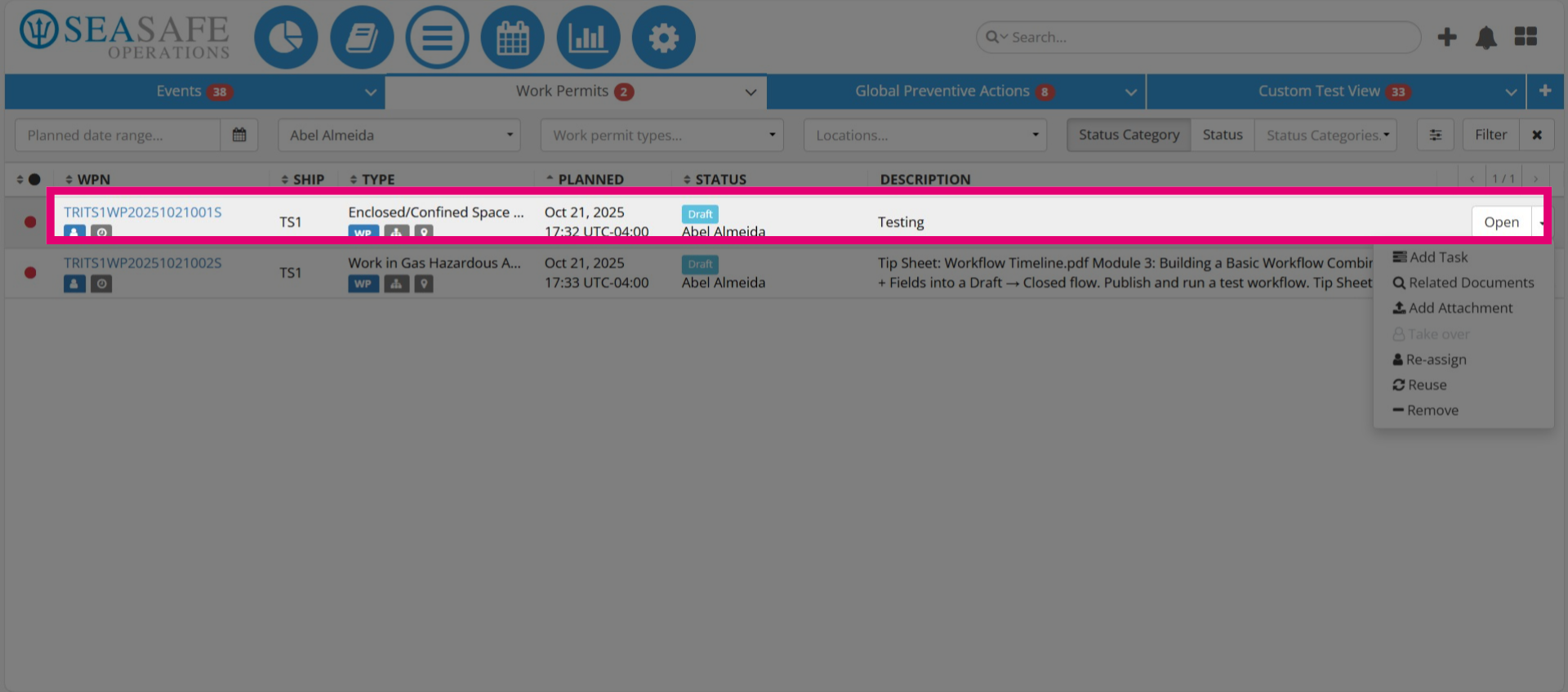Click the Search box
Viewport: 1568px width, 692px height.
pyautogui.click(x=1198, y=37)
